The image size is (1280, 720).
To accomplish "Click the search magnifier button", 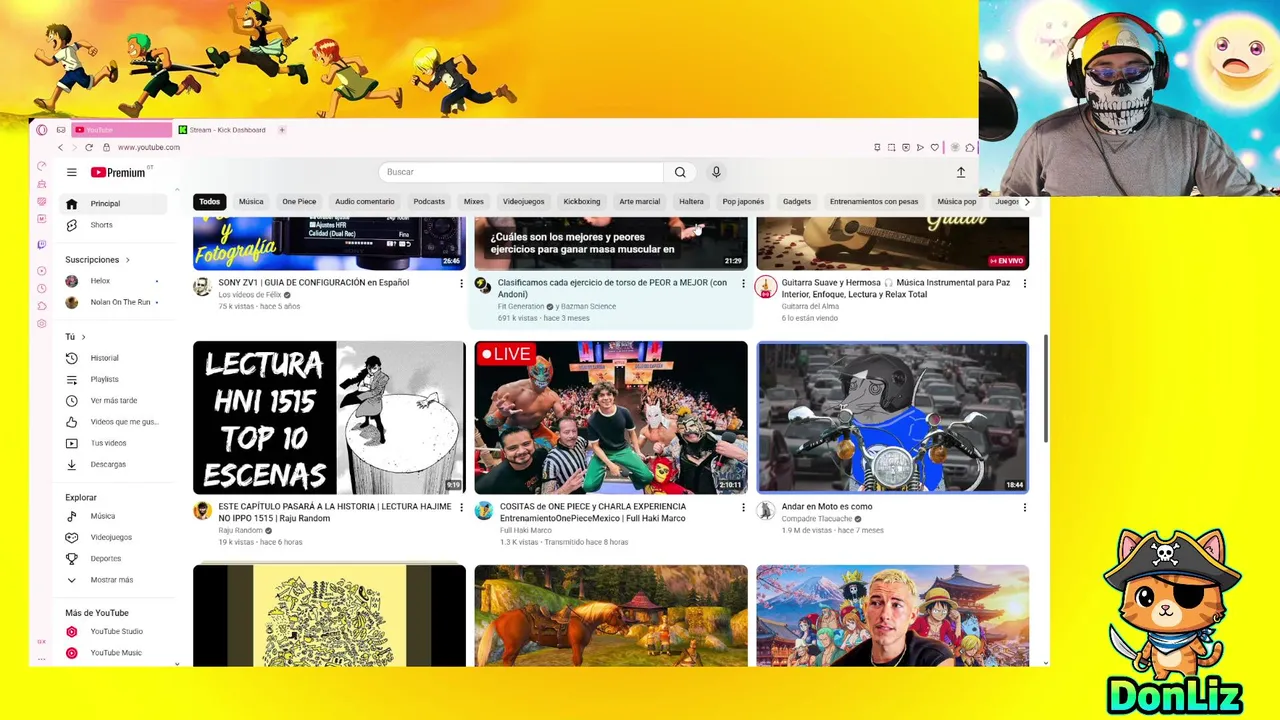I will pyautogui.click(x=680, y=172).
